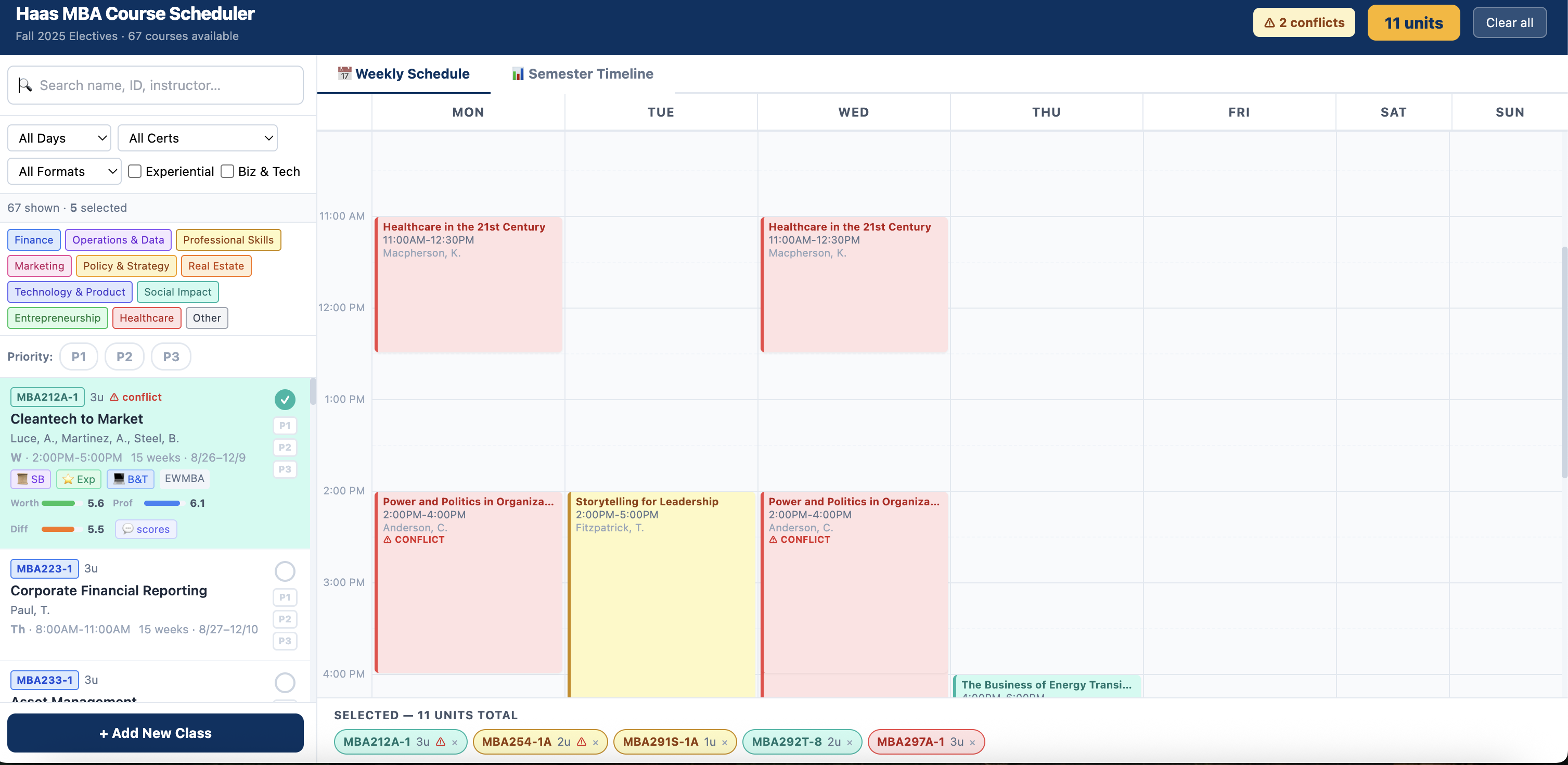This screenshot has height=765, width=1568.
Task: Click the warning icon in 2 conflicts badge
Action: [x=1270, y=23]
